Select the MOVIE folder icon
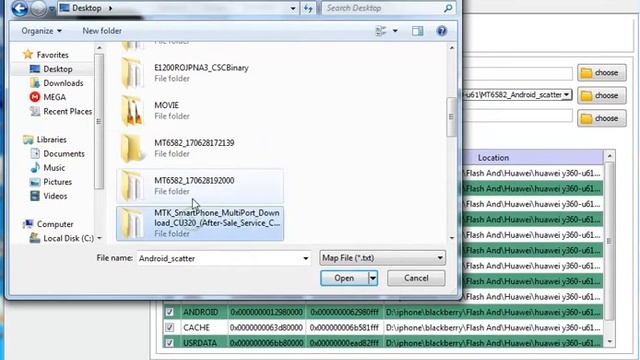Viewport: 640px width, 360px height. coord(132,111)
